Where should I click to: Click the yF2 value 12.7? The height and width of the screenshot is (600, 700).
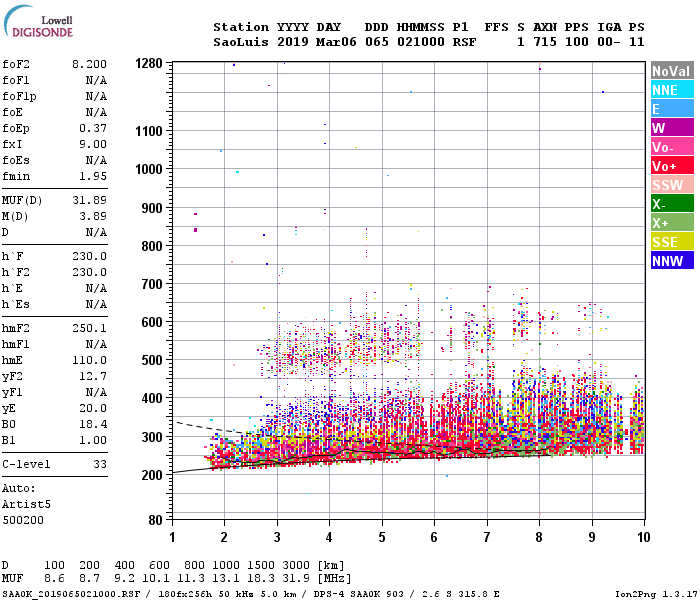[x=93, y=376]
